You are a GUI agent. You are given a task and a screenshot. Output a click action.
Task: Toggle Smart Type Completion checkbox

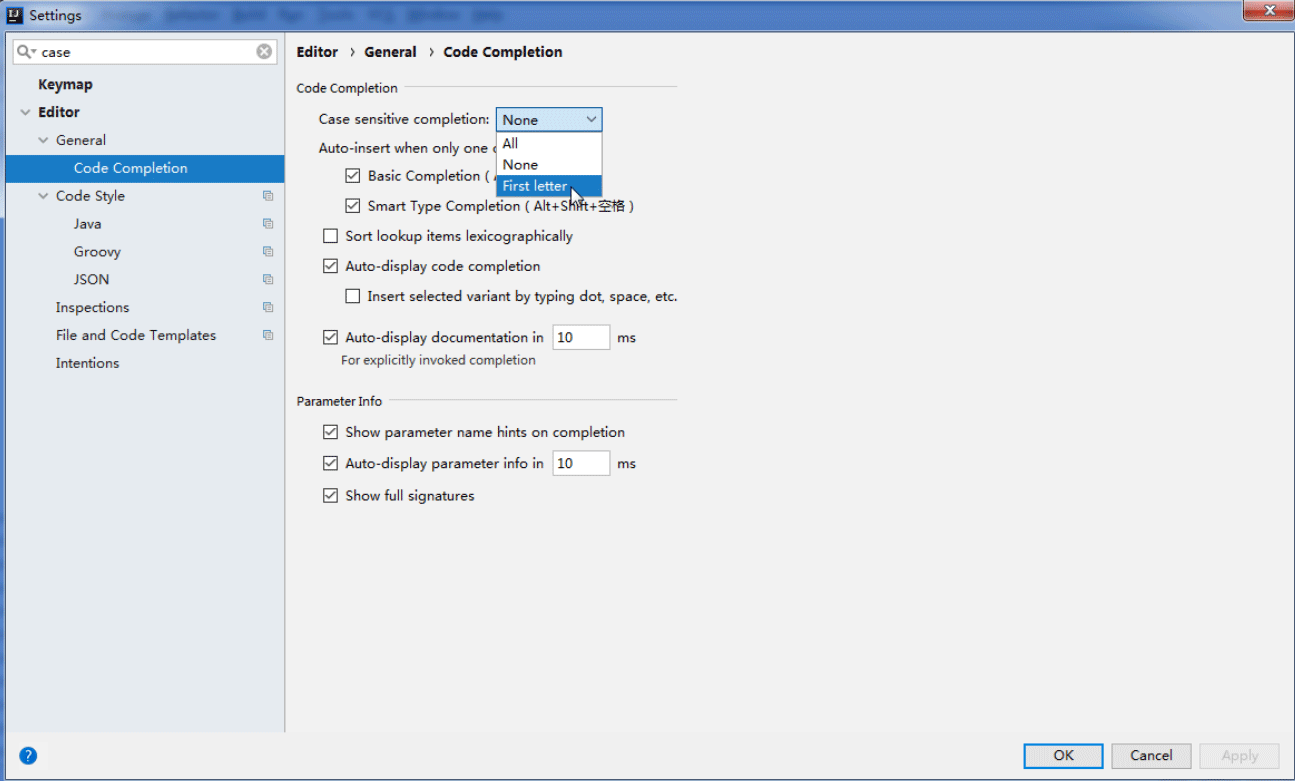point(352,206)
